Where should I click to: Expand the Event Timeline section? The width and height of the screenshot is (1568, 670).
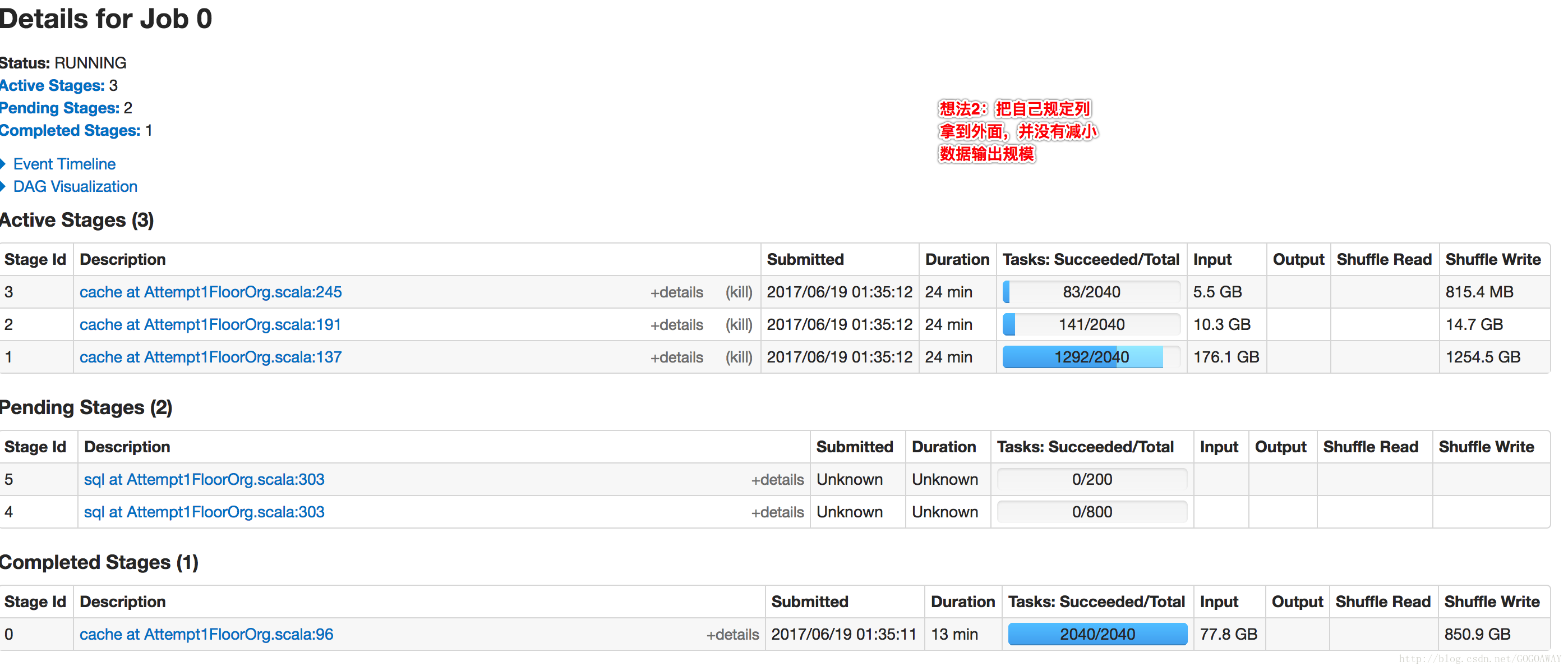[64, 164]
